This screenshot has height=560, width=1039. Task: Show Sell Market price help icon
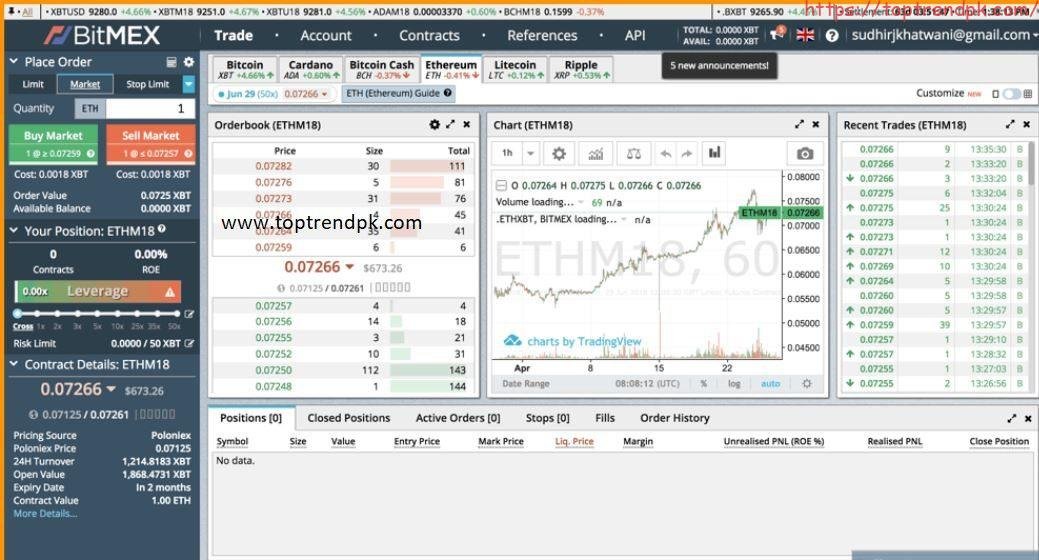188,154
